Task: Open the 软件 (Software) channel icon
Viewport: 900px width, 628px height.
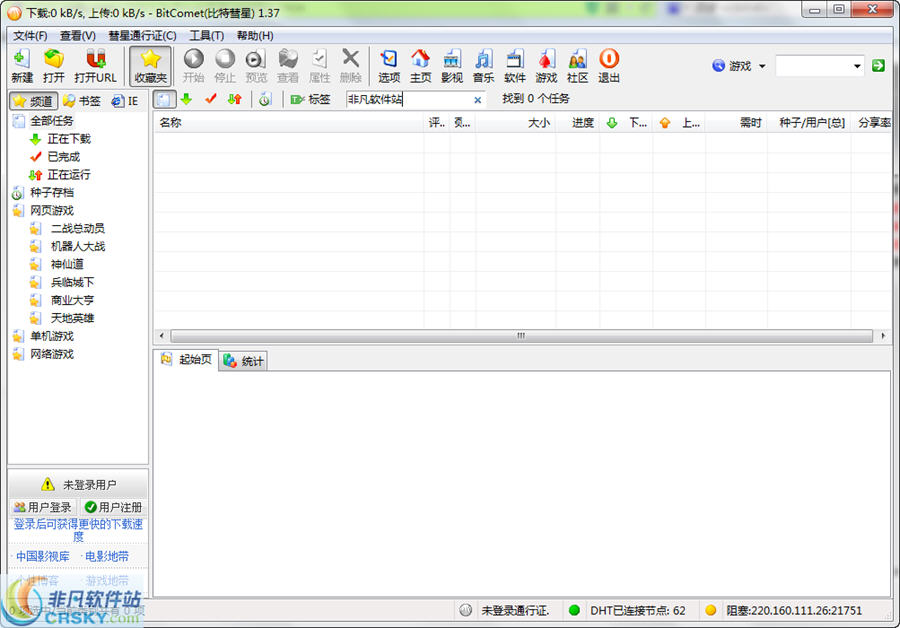Action: (x=515, y=66)
